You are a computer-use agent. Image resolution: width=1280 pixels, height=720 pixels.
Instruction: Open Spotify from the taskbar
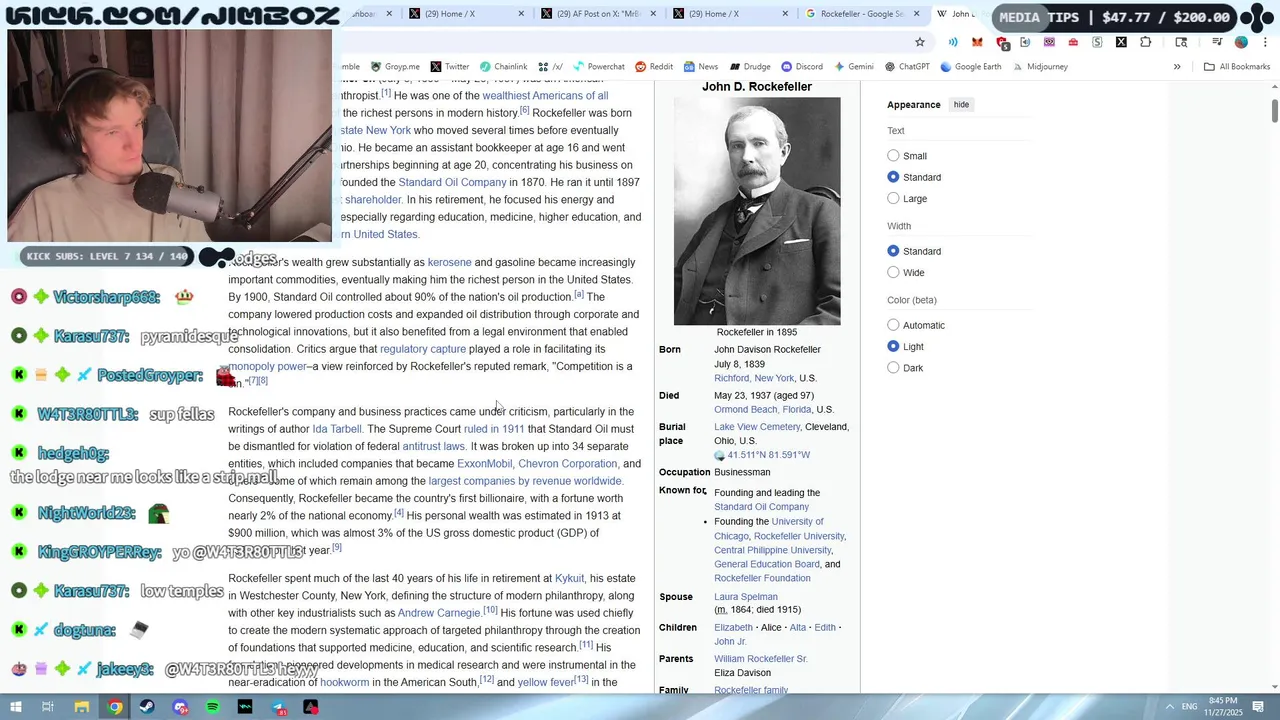tap(213, 707)
